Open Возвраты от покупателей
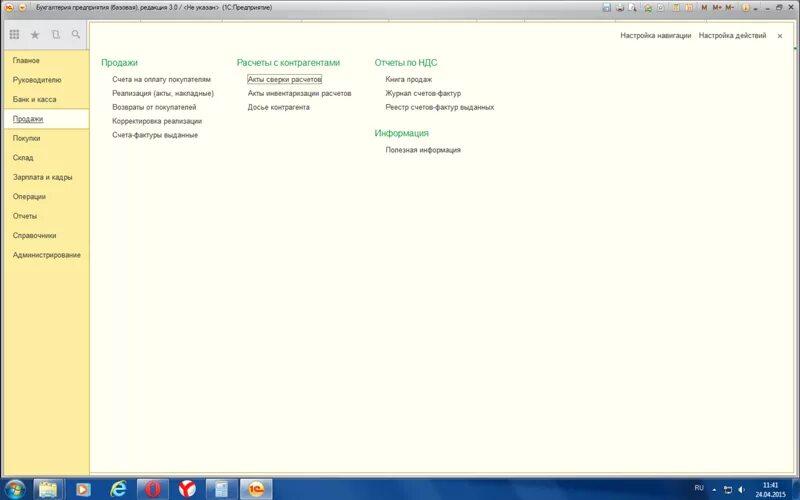 (154, 107)
